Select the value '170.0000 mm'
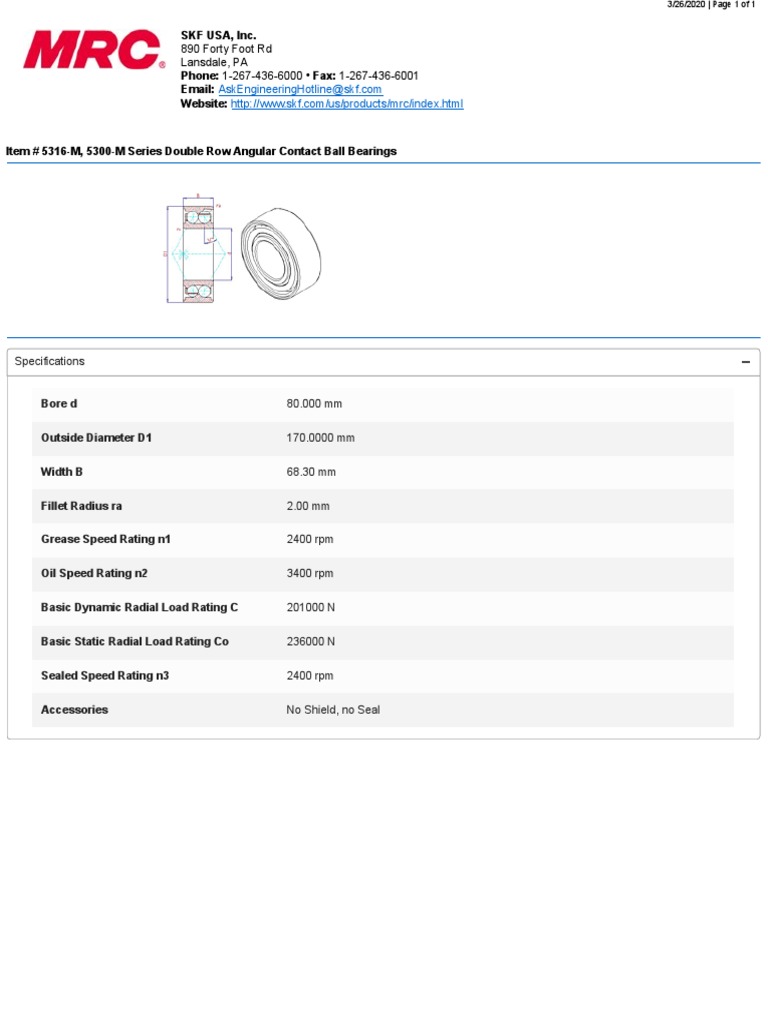This screenshot has width=768, height=1024. point(320,438)
